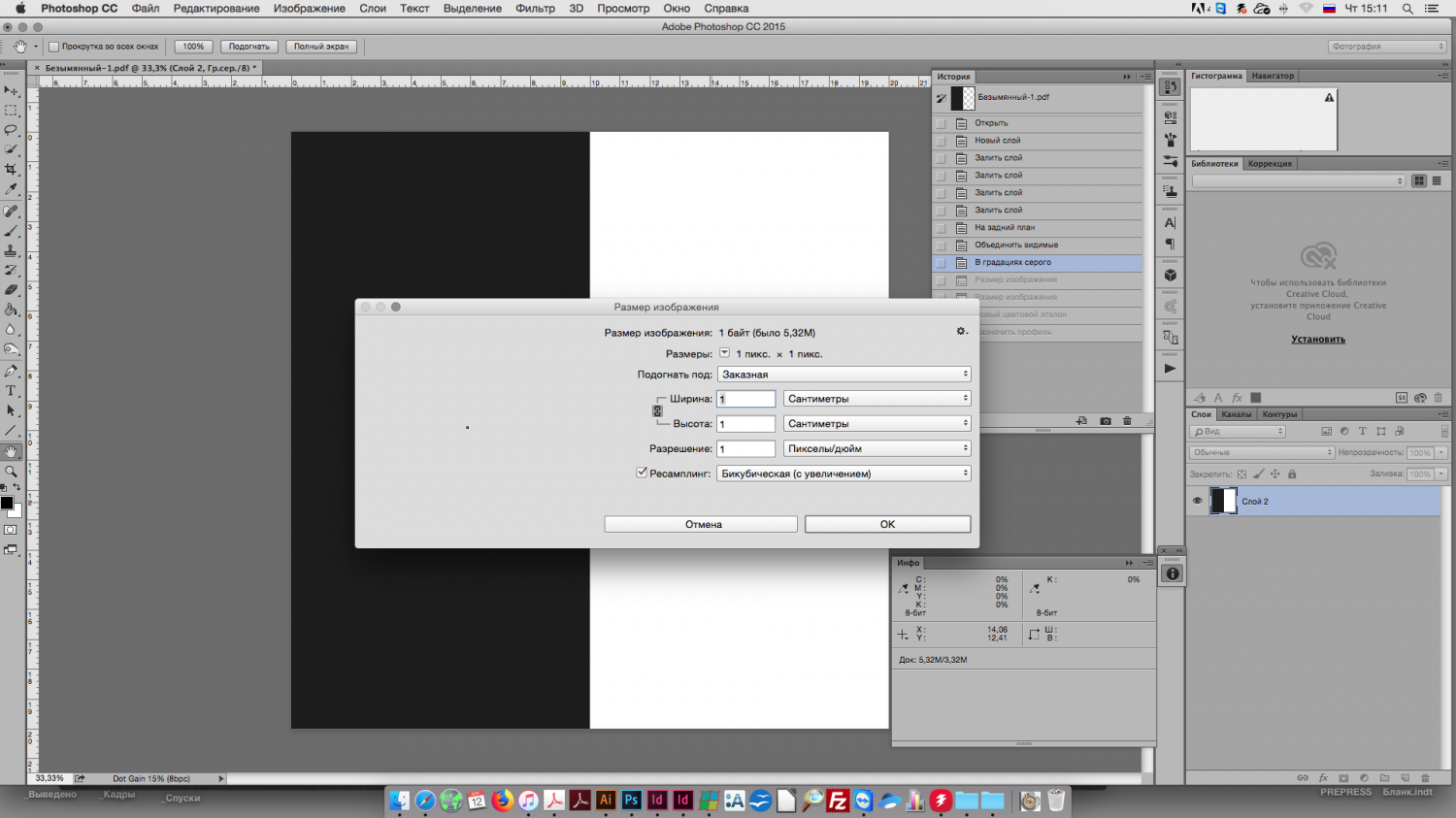
Task: Click the delete state trash in History panel
Action: tap(1127, 421)
